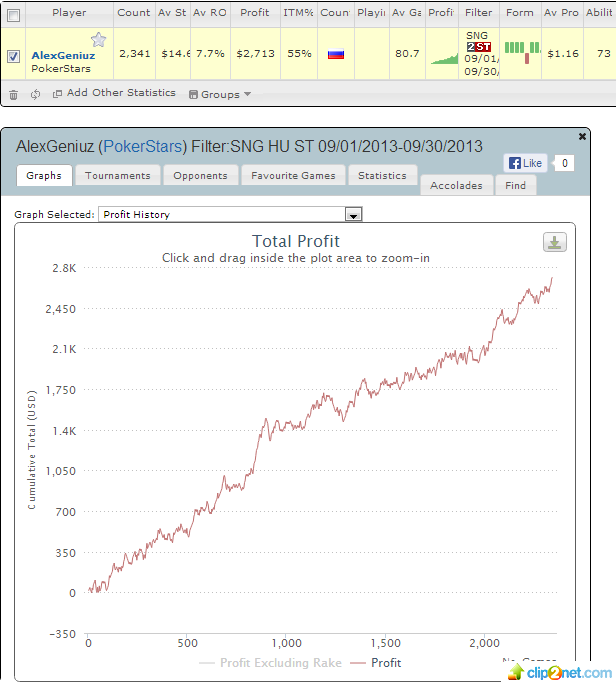Click the 73 ability cell
Viewport: 616px width, 683px height.
click(603, 54)
